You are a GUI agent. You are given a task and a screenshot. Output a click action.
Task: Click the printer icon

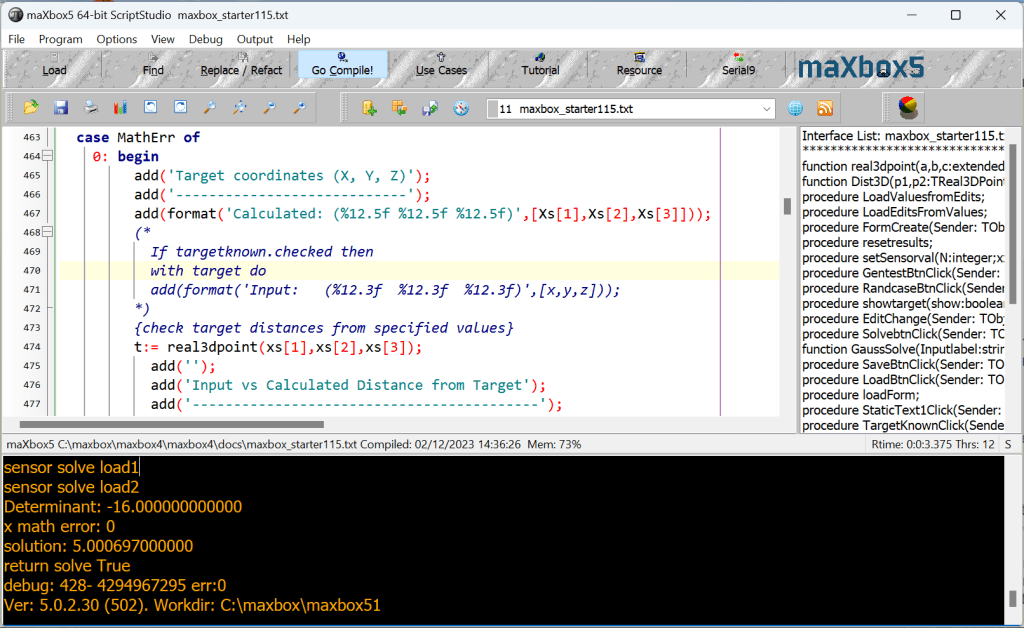[x=91, y=108]
